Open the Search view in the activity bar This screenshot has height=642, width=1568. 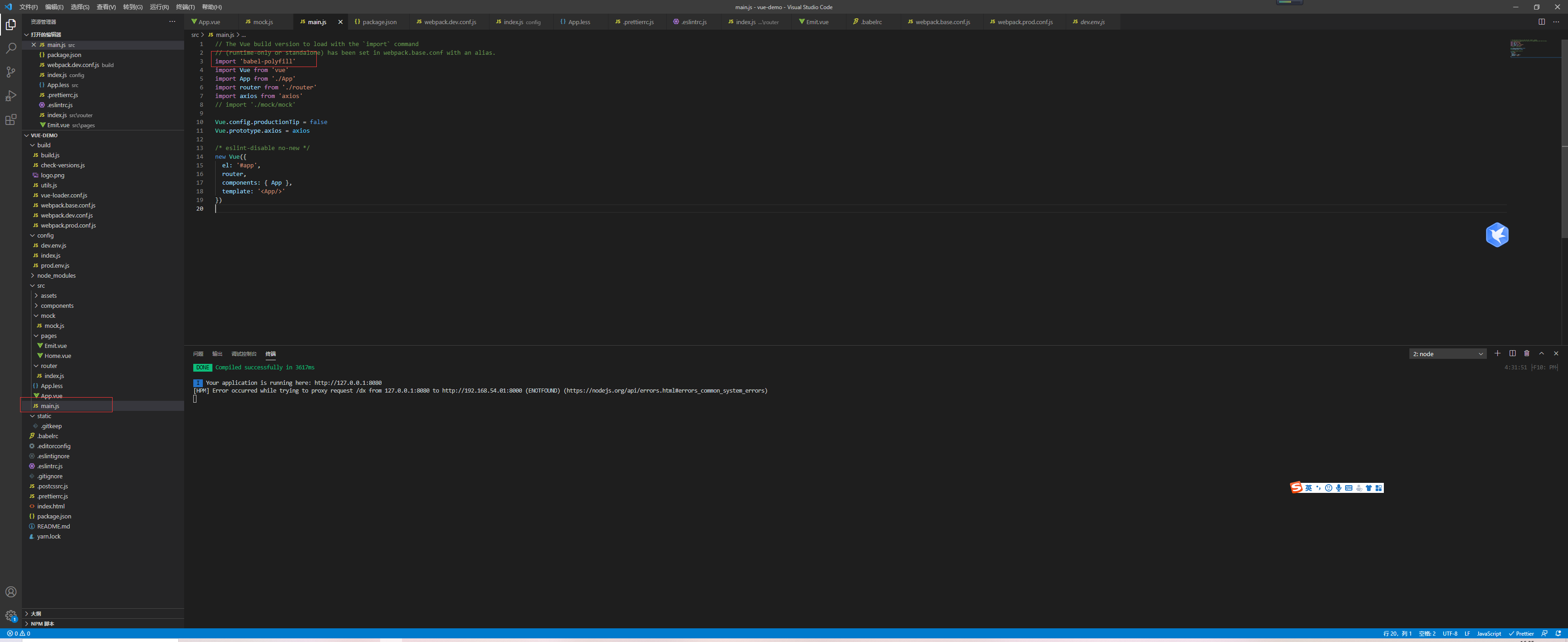11,48
